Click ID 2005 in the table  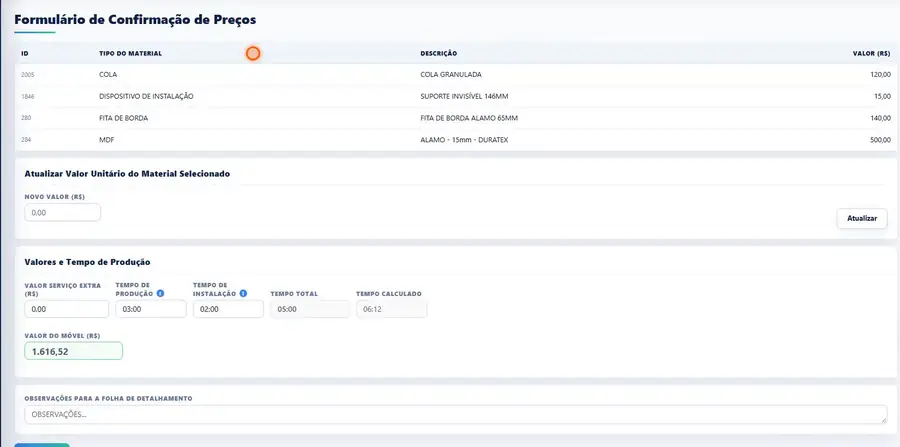point(27,75)
